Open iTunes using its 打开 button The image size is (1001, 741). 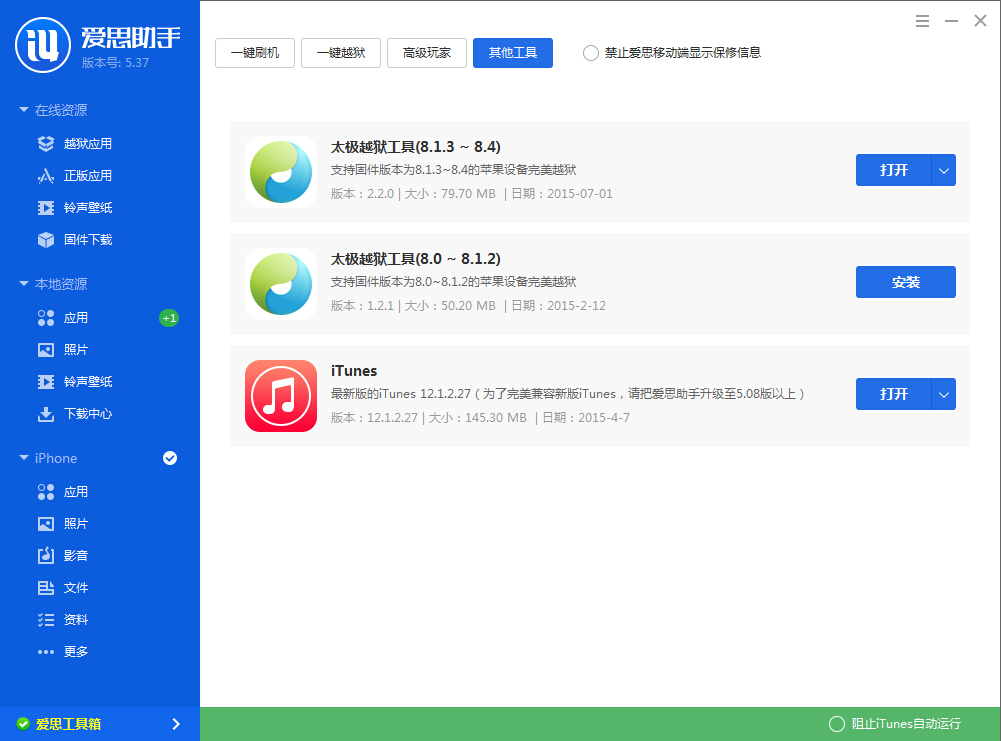point(893,394)
